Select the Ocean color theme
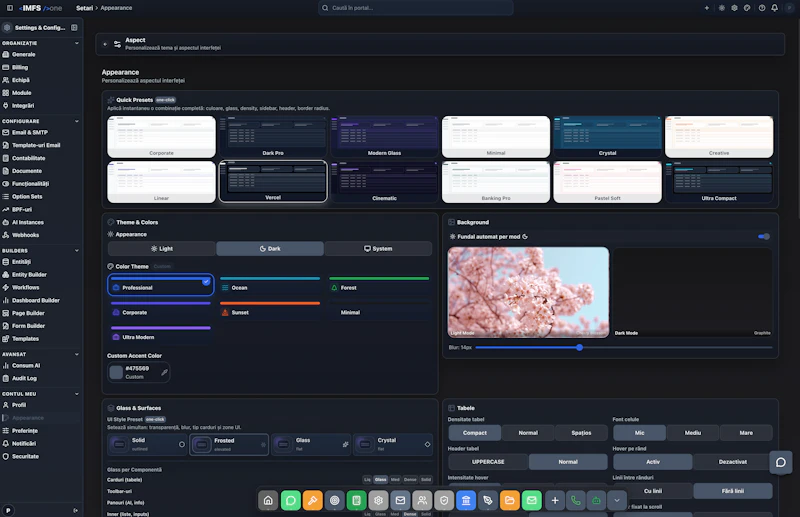This screenshot has width=800, height=517. pos(270,285)
